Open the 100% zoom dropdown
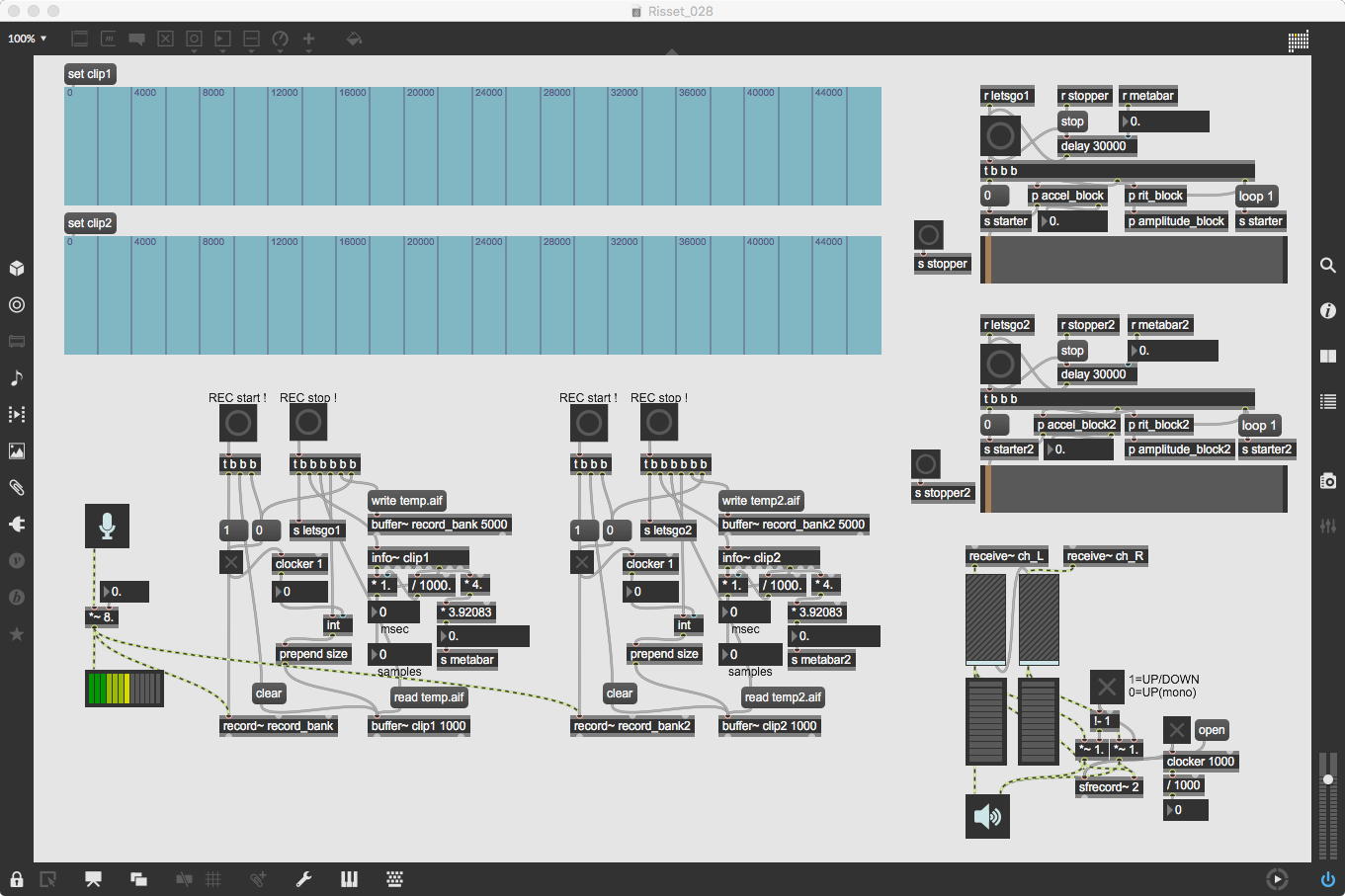 coord(28,39)
